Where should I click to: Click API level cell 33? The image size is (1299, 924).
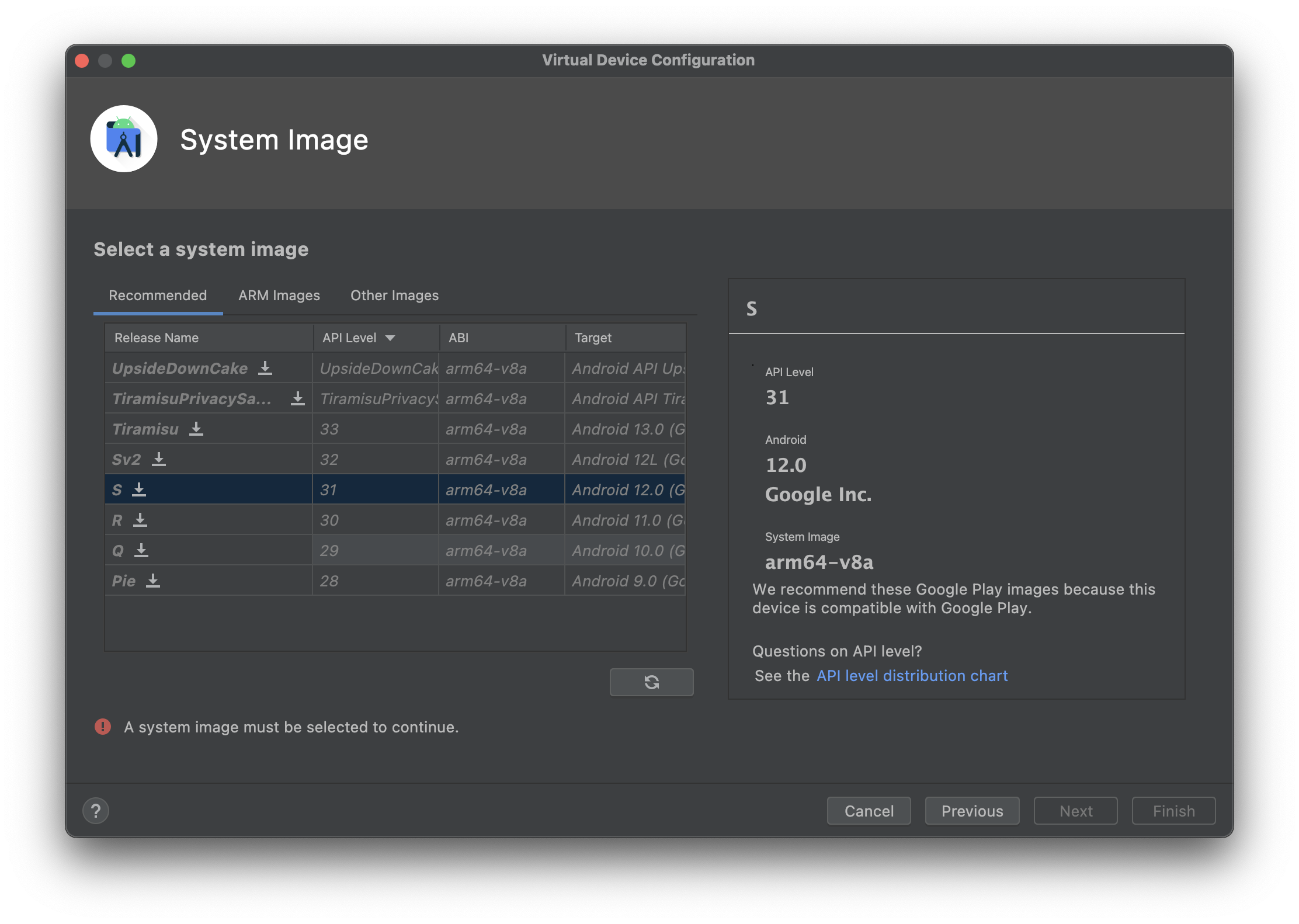[376, 429]
